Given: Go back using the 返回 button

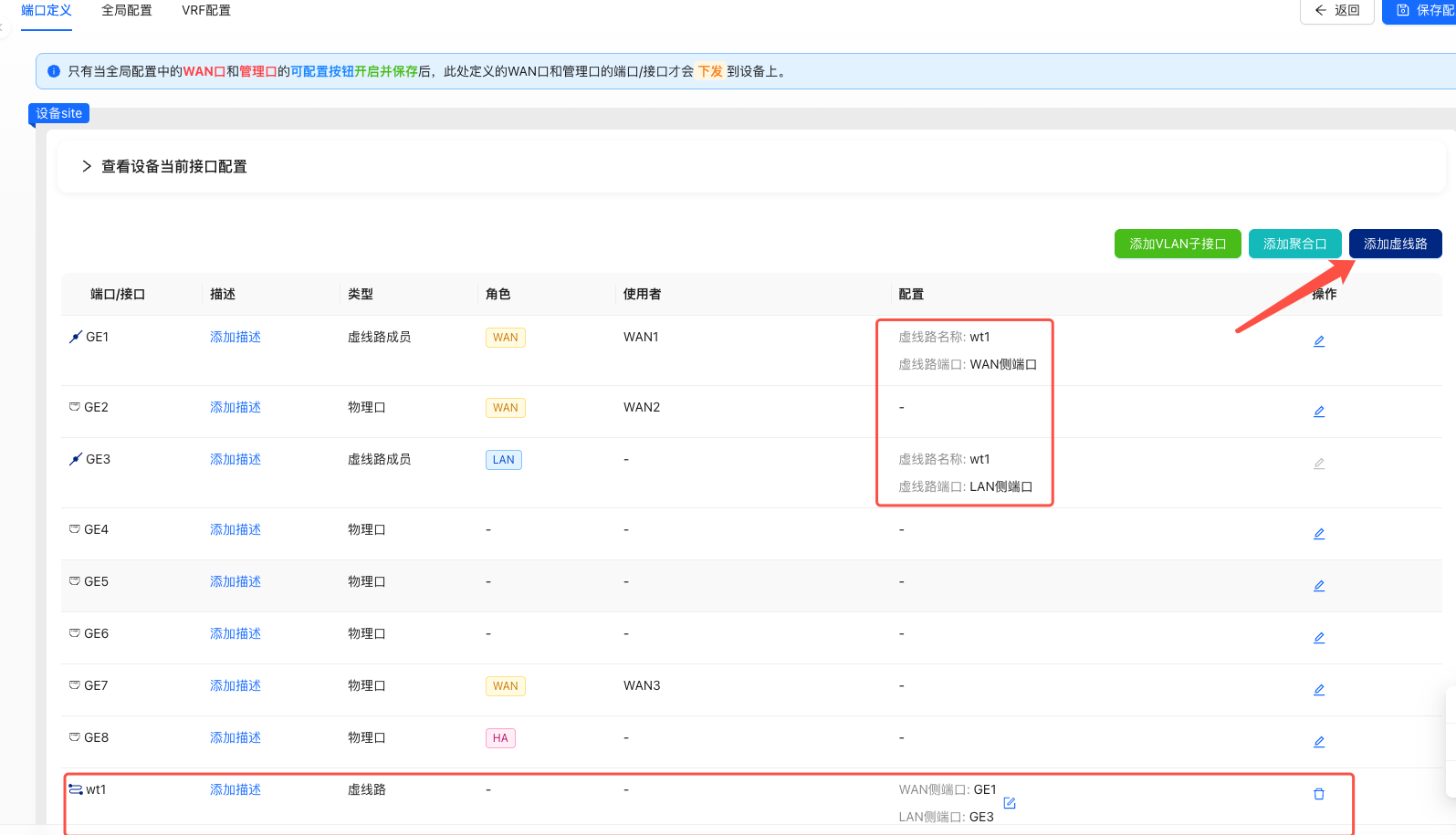Looking at the screenshot, I should pyautogui.click(x=1336, y=11).
